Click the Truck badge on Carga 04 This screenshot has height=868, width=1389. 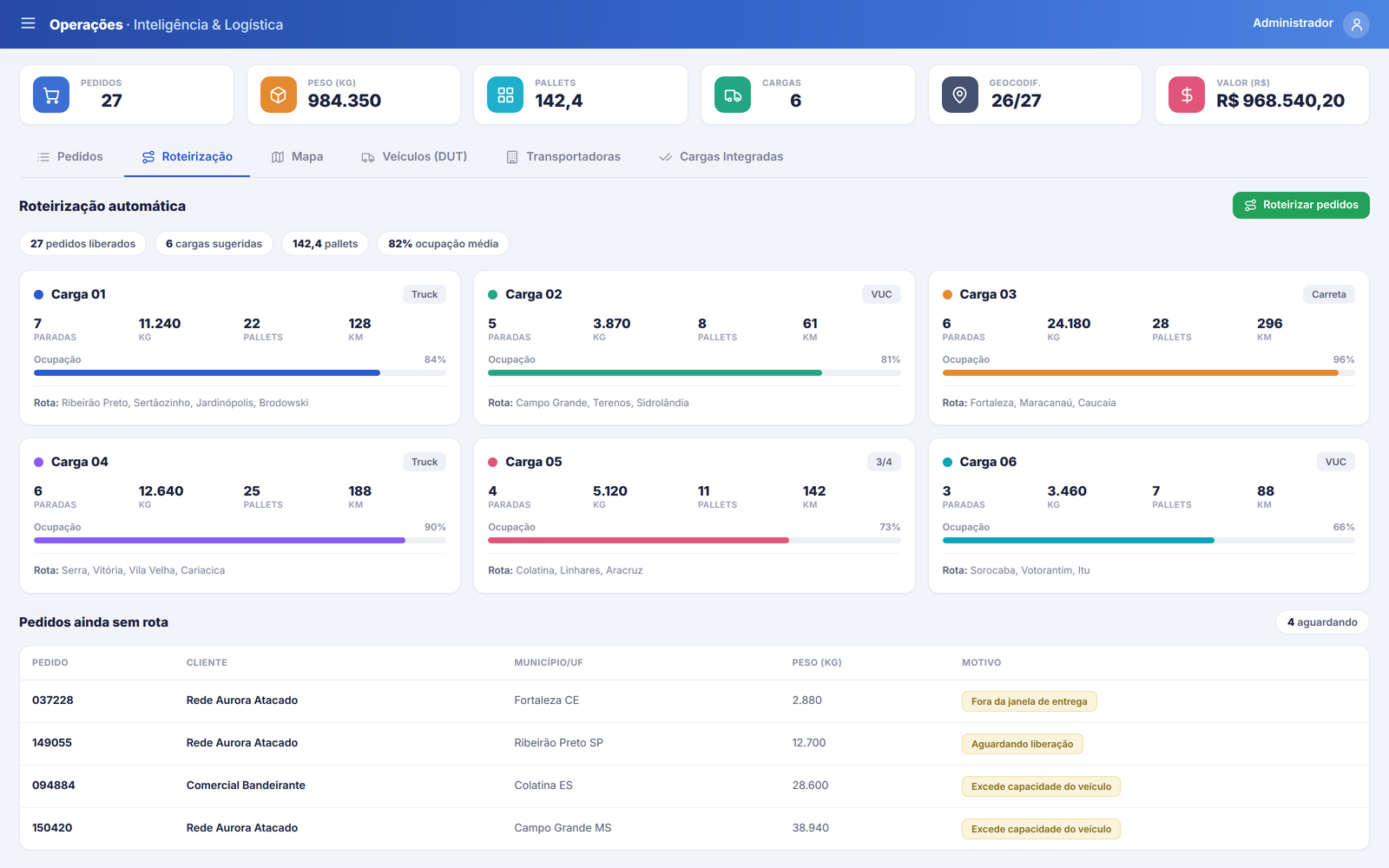(x=425, y=462)
